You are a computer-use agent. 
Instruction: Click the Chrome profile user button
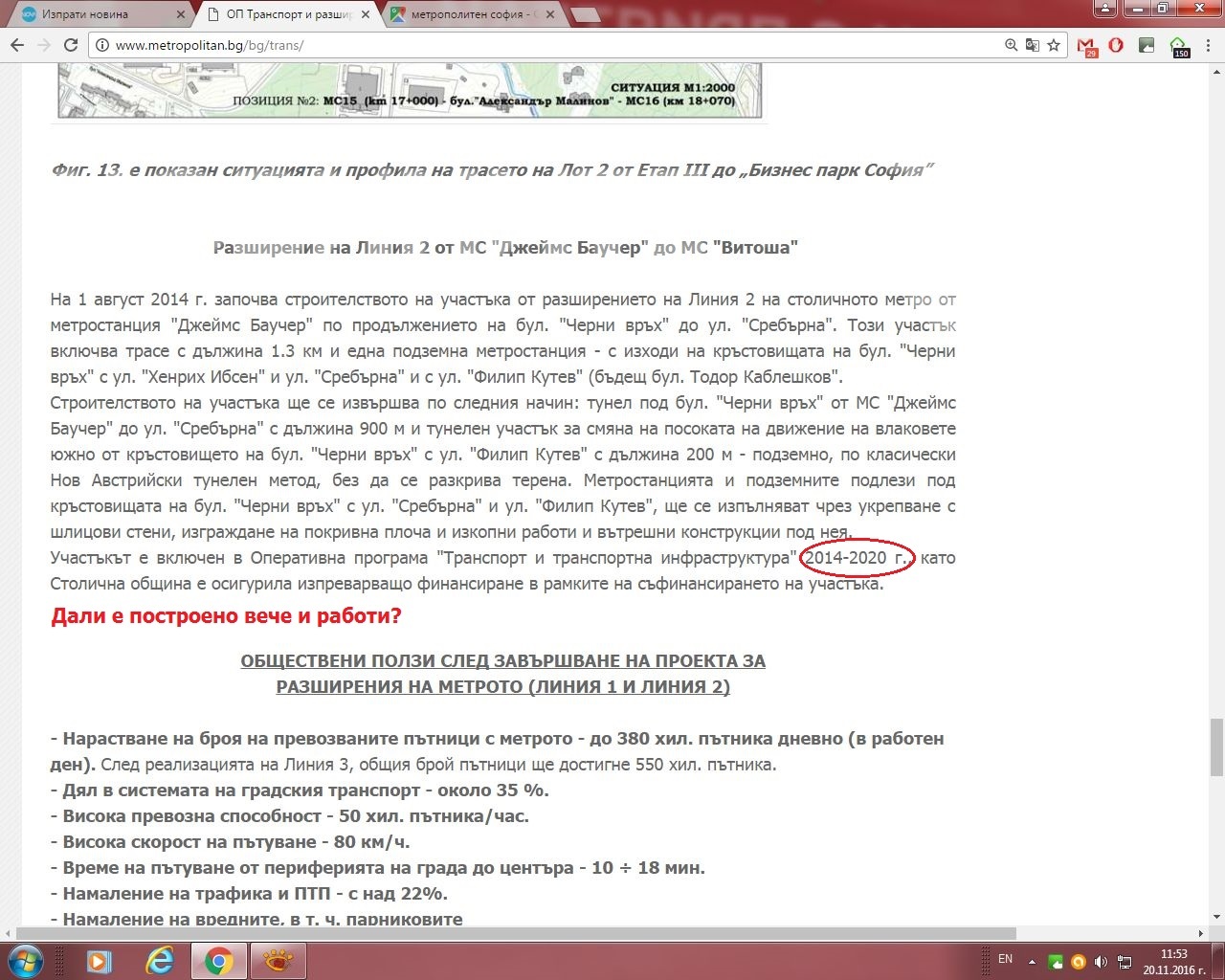(x=1105, y=9)
